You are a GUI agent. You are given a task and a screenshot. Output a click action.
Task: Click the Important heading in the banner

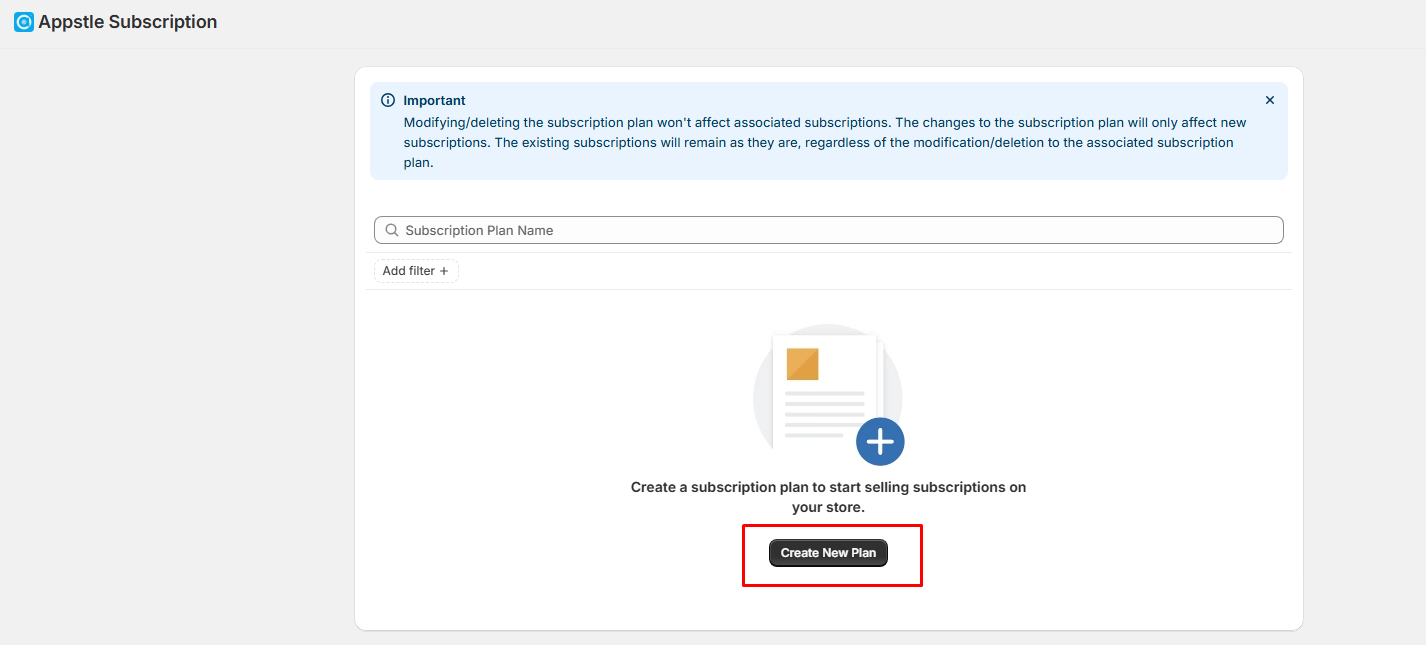point(434,101)
